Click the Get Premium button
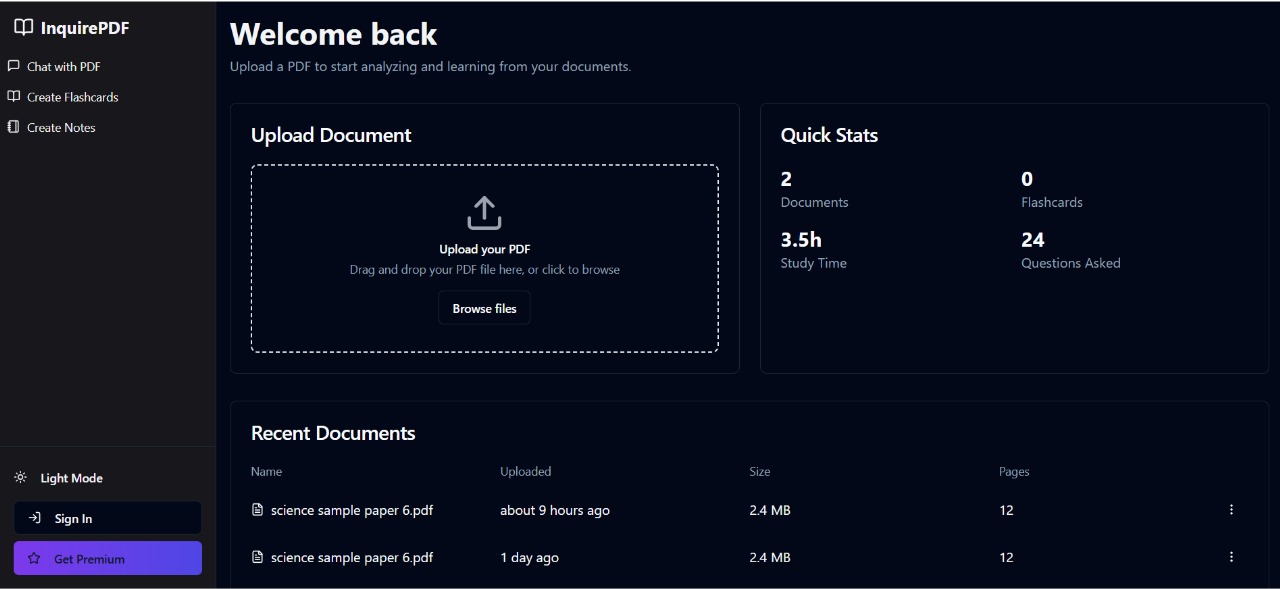This screenshot has height=589, width=1280. (x=107, y=559)
